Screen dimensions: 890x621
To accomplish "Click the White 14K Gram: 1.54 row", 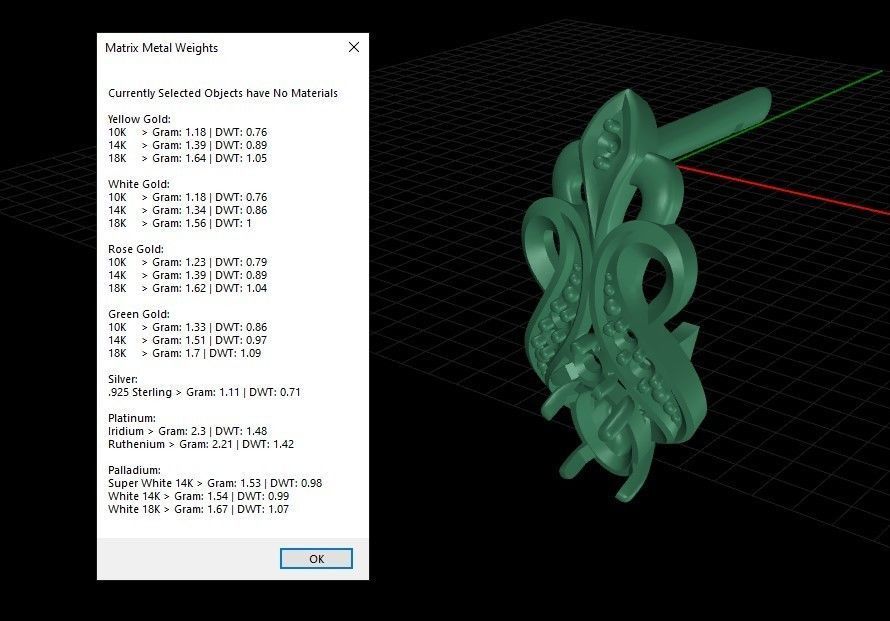I will tap(198, 496).
